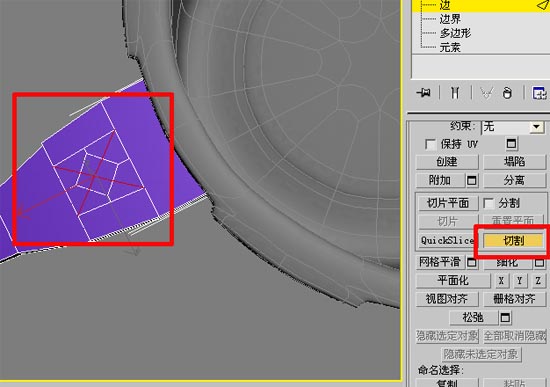Click the 塌陷 collapse button
Image resolution: width=550 pixels, height=387 pixels.
point(515,162)
